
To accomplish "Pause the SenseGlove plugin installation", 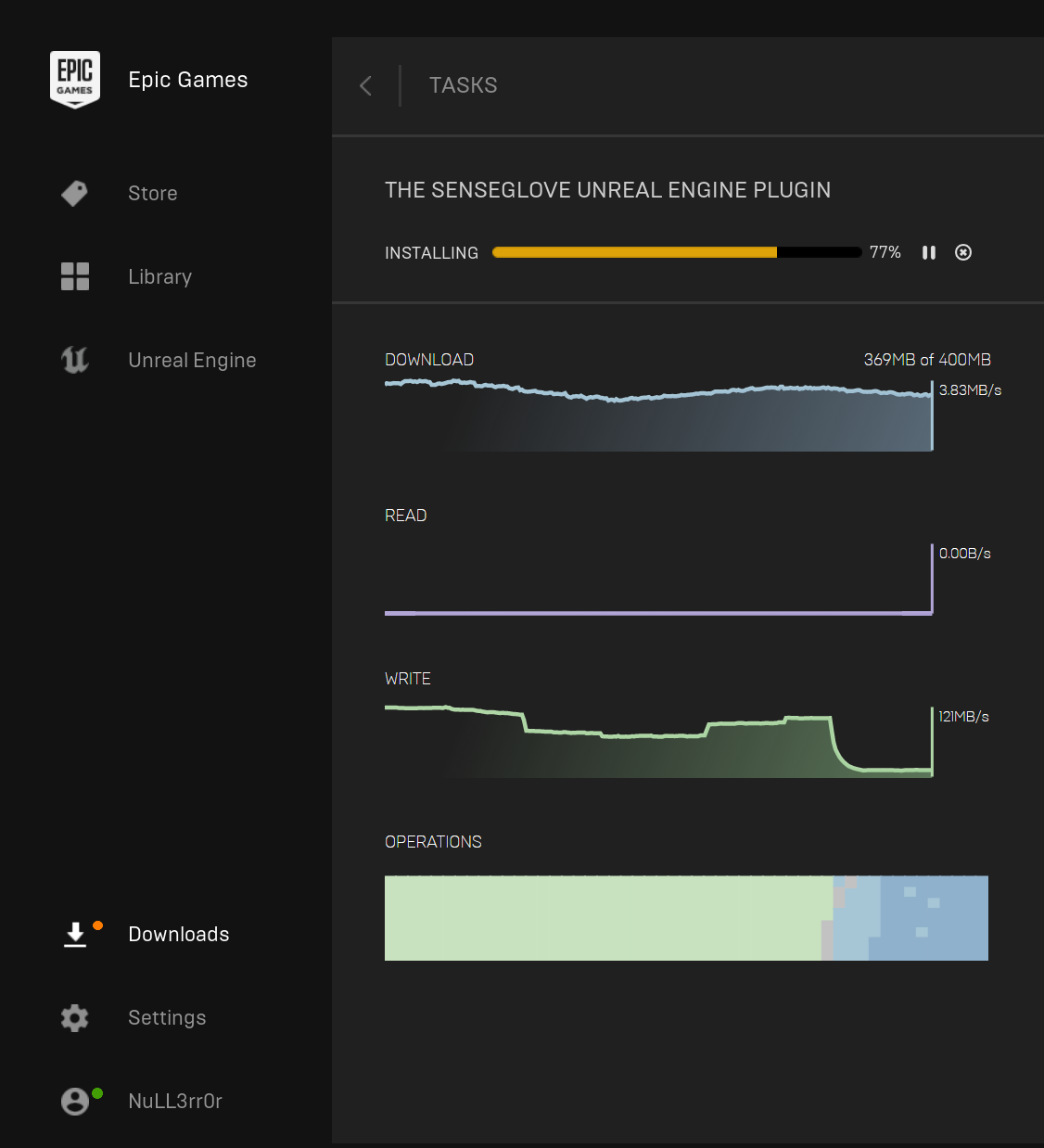I will coord(928,252).
